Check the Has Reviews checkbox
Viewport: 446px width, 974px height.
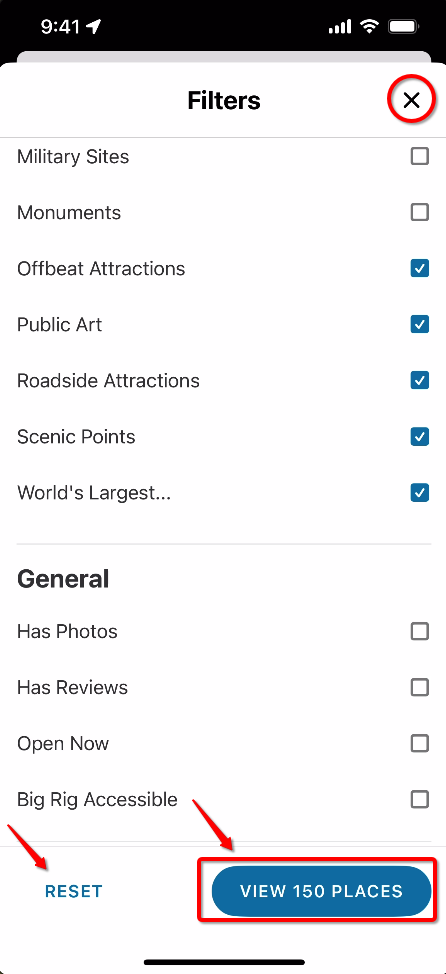pos(420,688)
